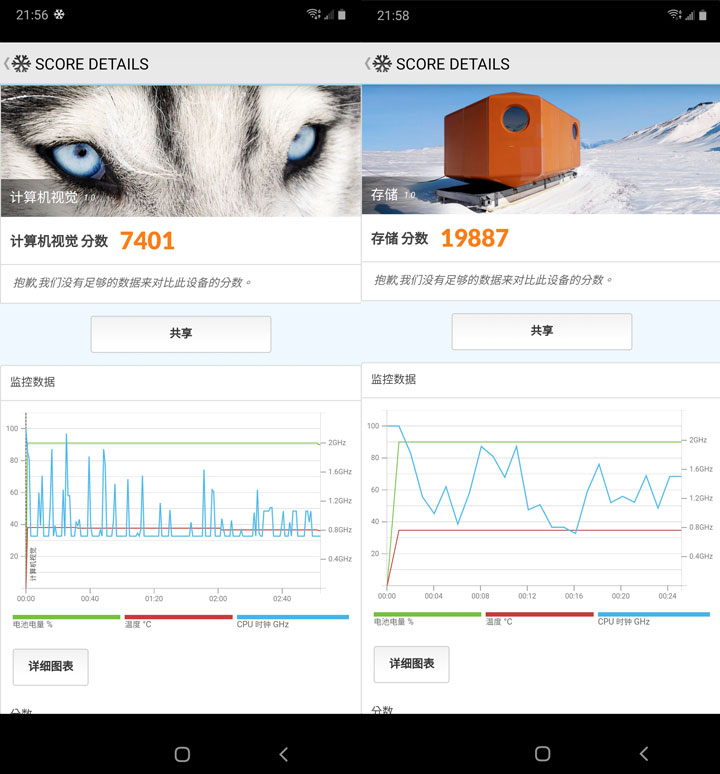Tap the Wi-Fi status icon on right screen

pos(675,15)
